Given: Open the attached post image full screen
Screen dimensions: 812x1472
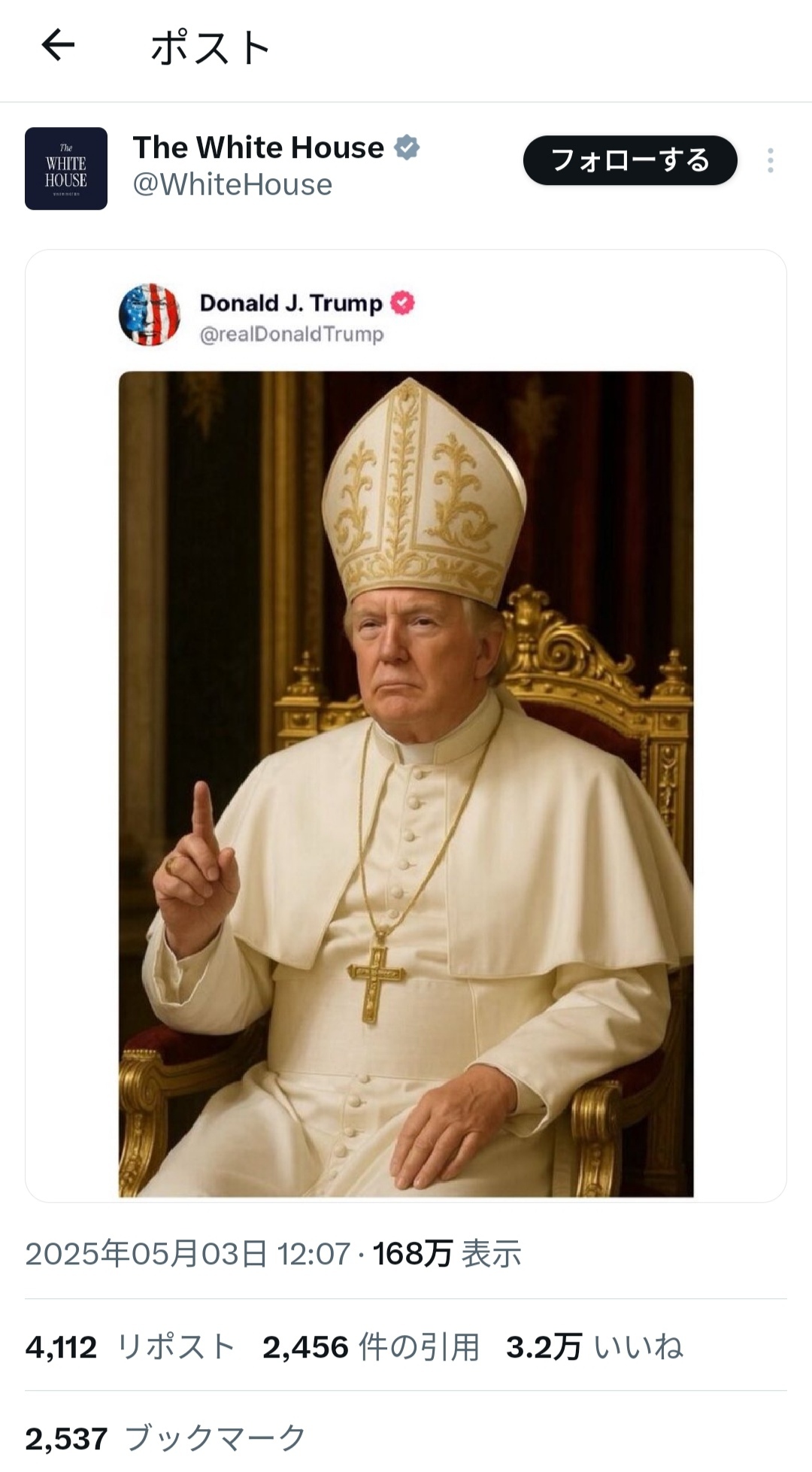Looking at the screenshot, I should tap(406, 784).
